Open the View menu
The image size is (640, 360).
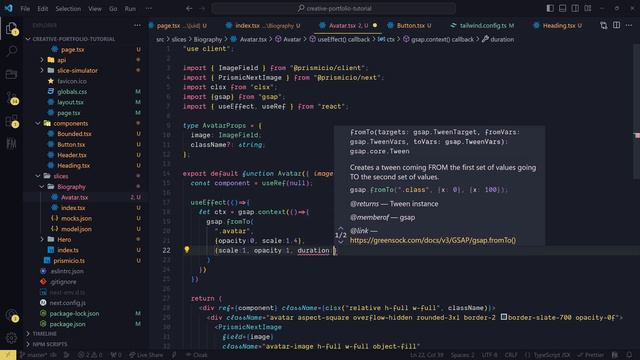tap(95, 9)
